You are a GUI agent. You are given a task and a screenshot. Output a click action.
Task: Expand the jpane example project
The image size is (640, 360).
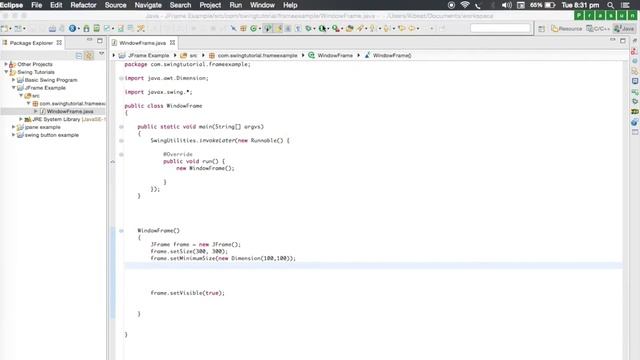coord(13,127)
